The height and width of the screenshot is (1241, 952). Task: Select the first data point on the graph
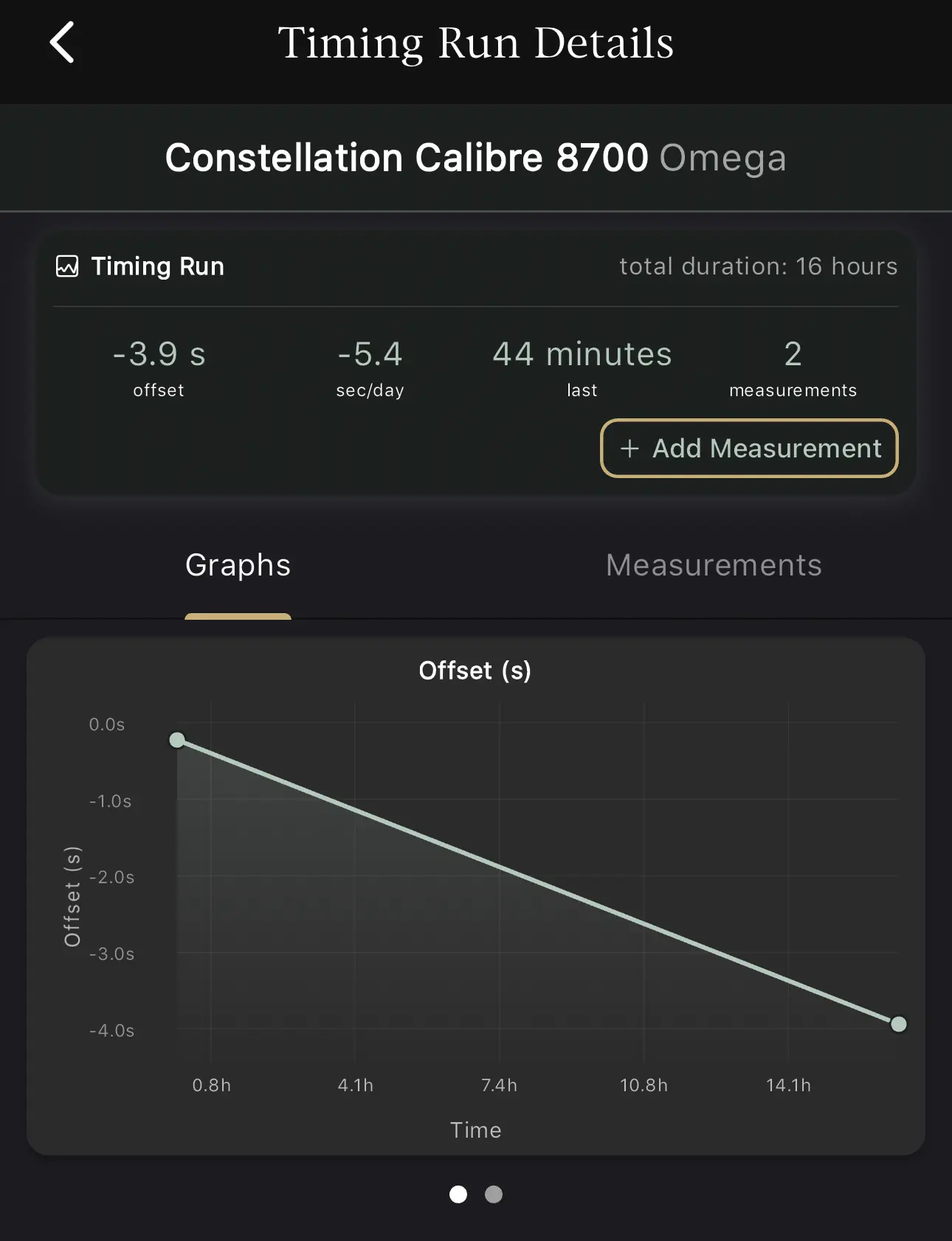point(177,740)
